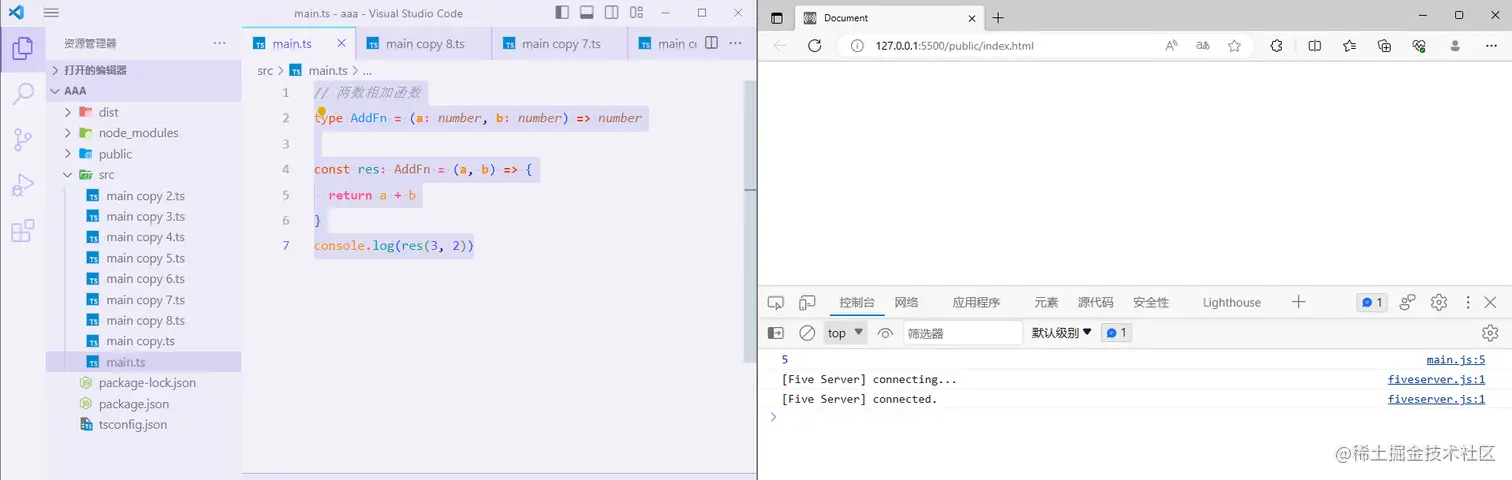Toggle DevTools inspect element picker
This screenshot has height=480, width=1512.
click(775, 302)
